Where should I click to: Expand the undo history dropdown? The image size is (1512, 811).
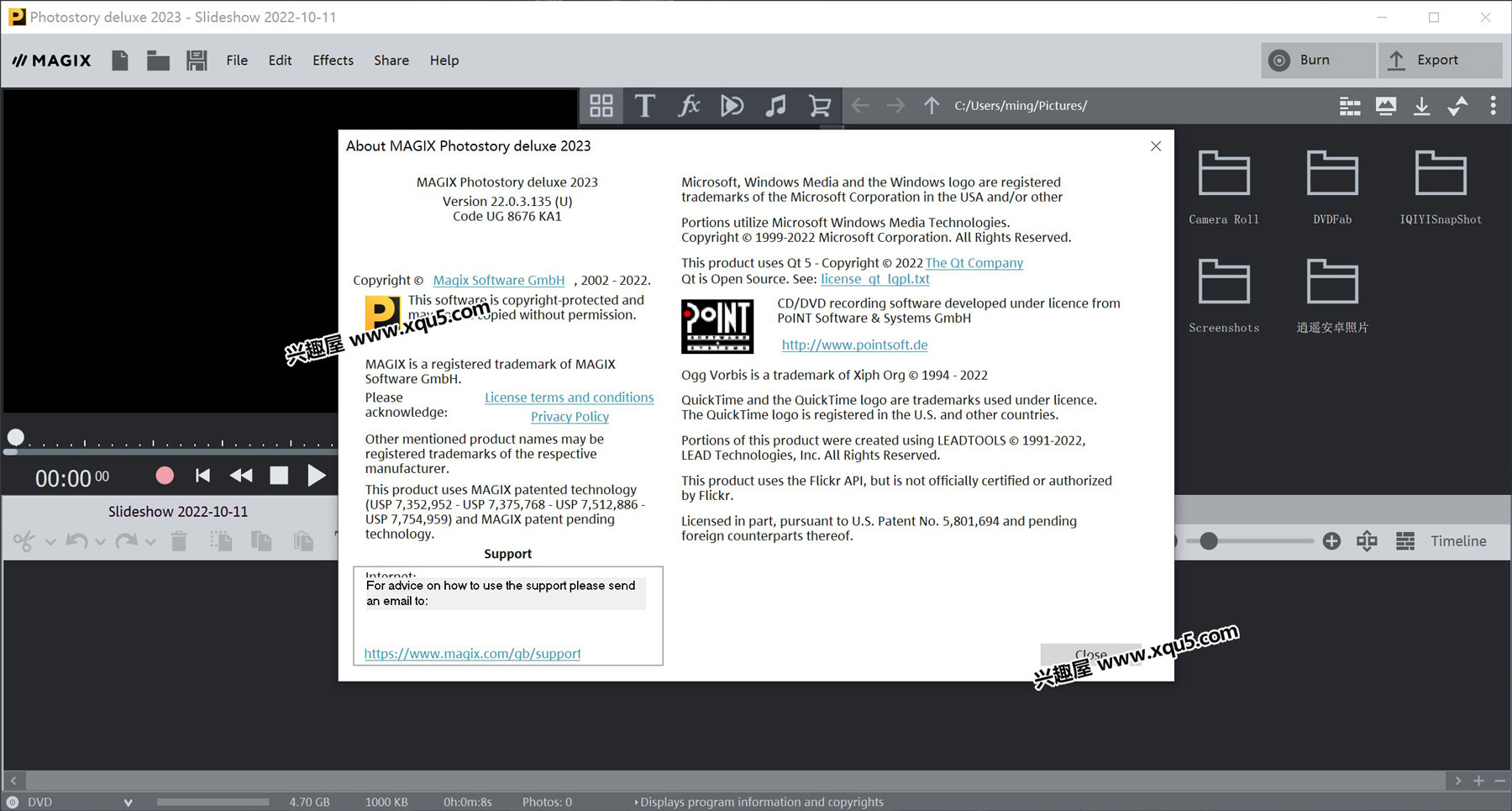click(x=101, y=542)
